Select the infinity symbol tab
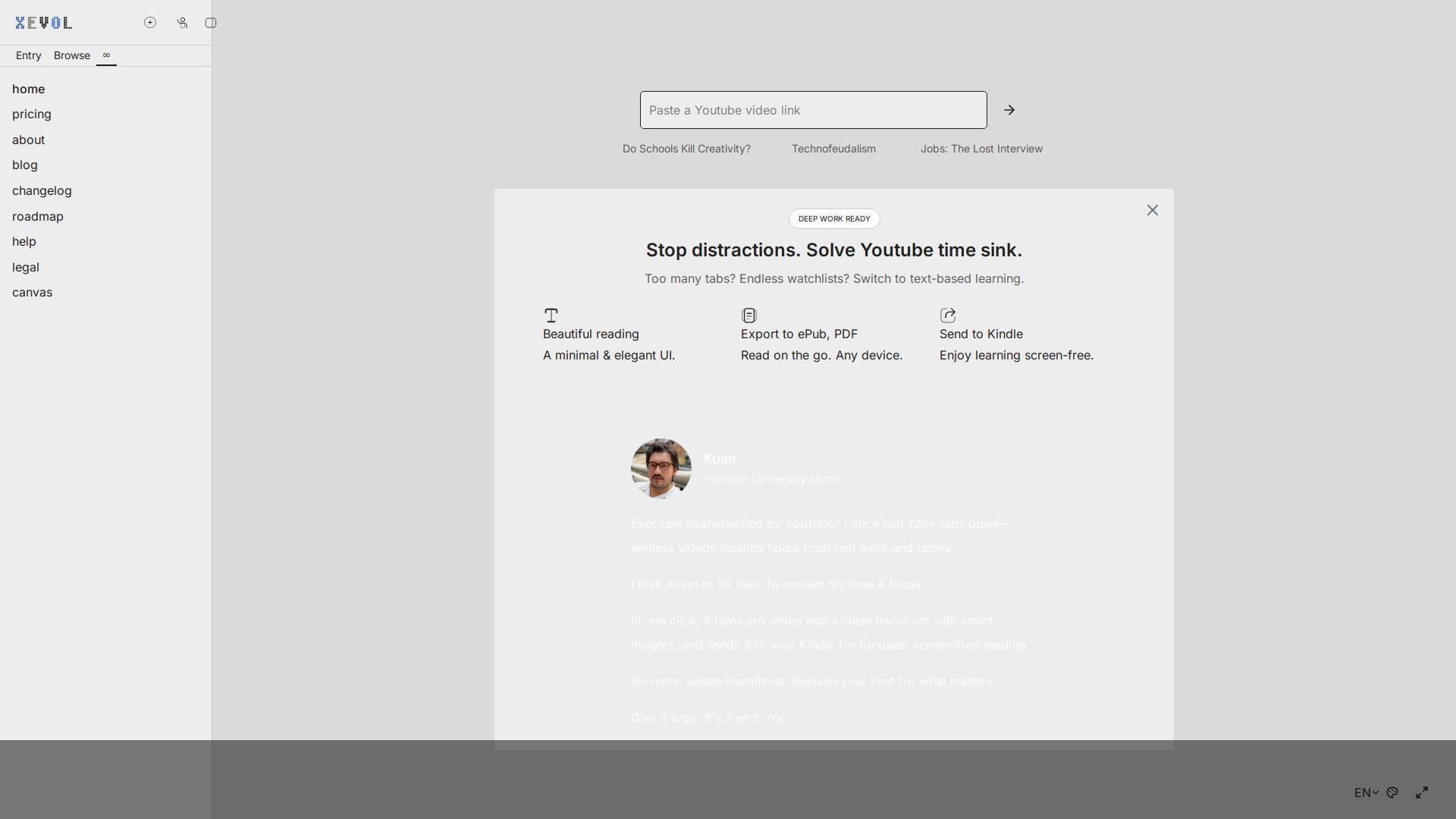This screenshot has width=1456, height=819. coord(106,55)
